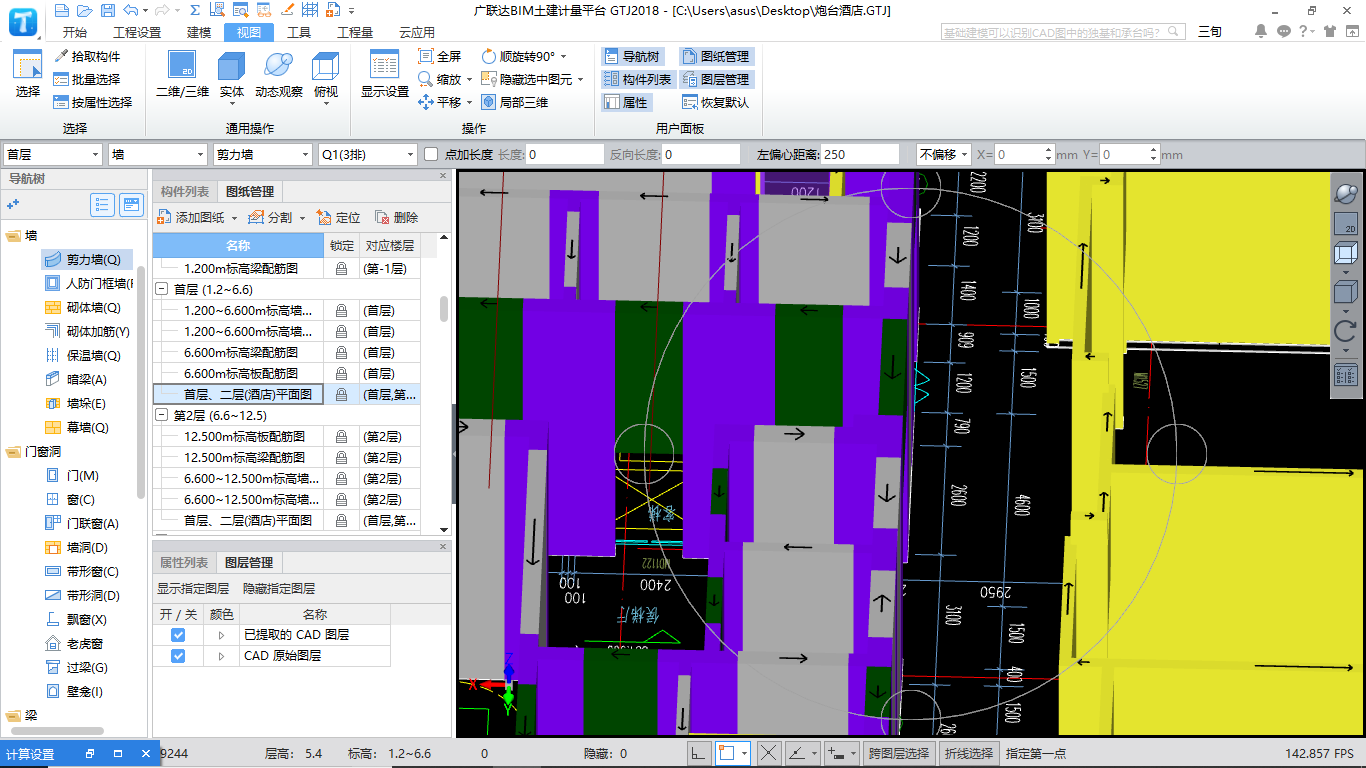
Task: Select 砌体墙(Q) in navigation tree
Action: [83, 307]
